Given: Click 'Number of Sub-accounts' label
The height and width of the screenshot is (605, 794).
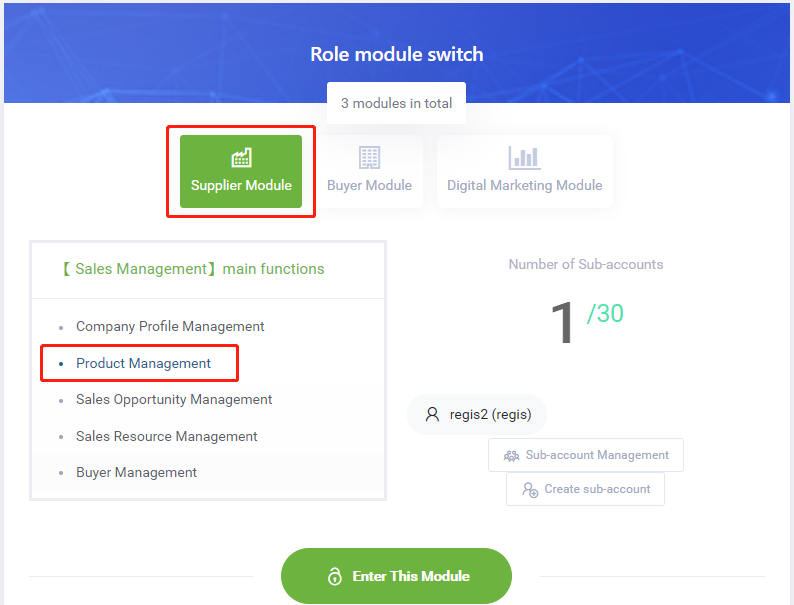Looking at the screenshot, I should 586,264.
